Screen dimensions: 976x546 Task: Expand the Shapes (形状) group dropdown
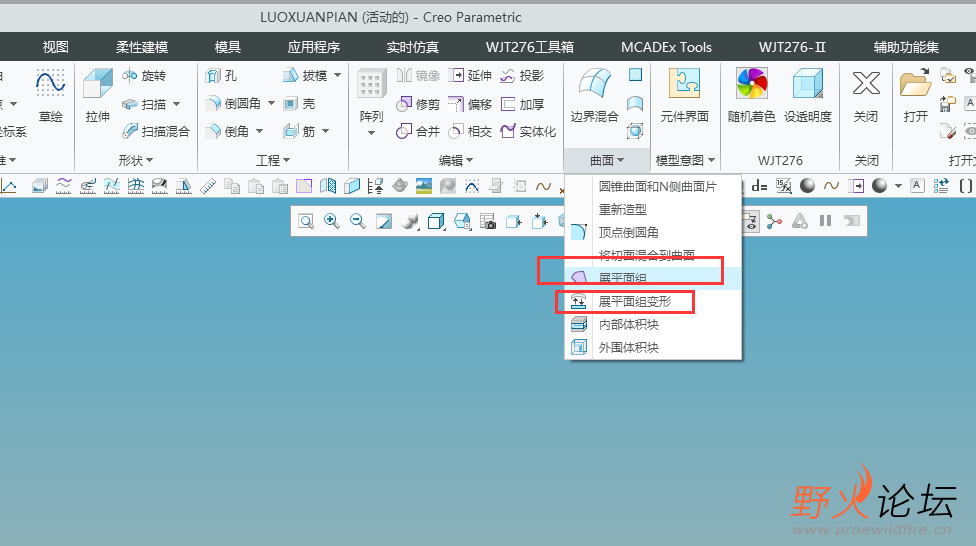[x=136, y=161]
